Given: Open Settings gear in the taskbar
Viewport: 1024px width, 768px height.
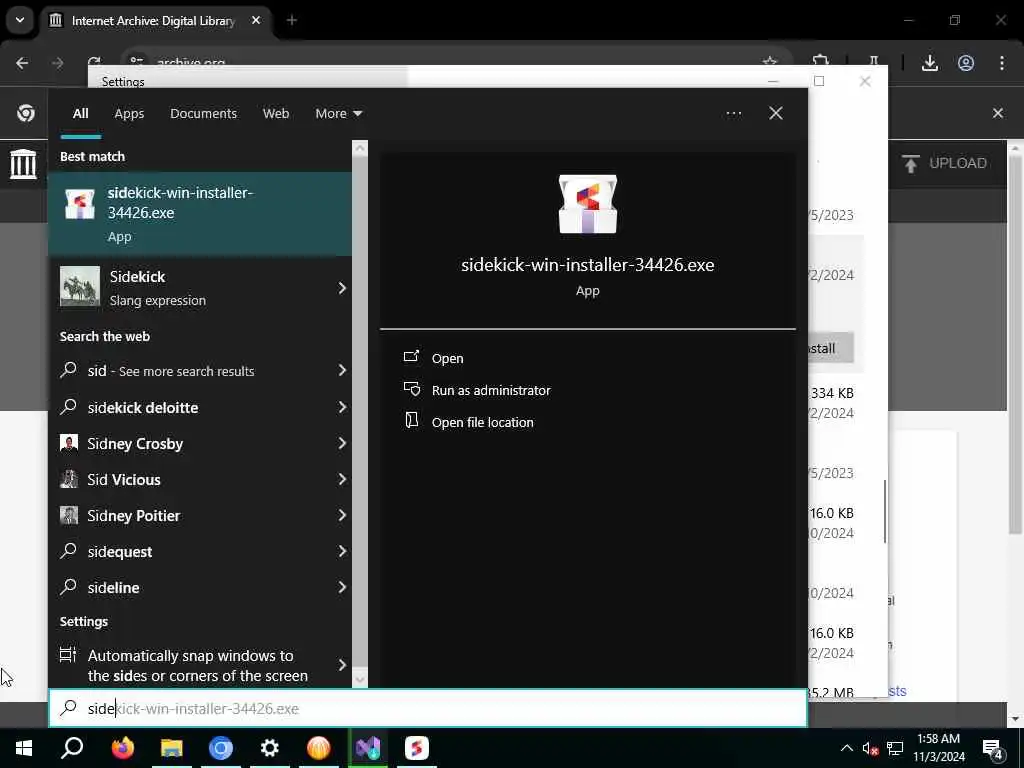Looking at the screenshot, I should 270,748.
